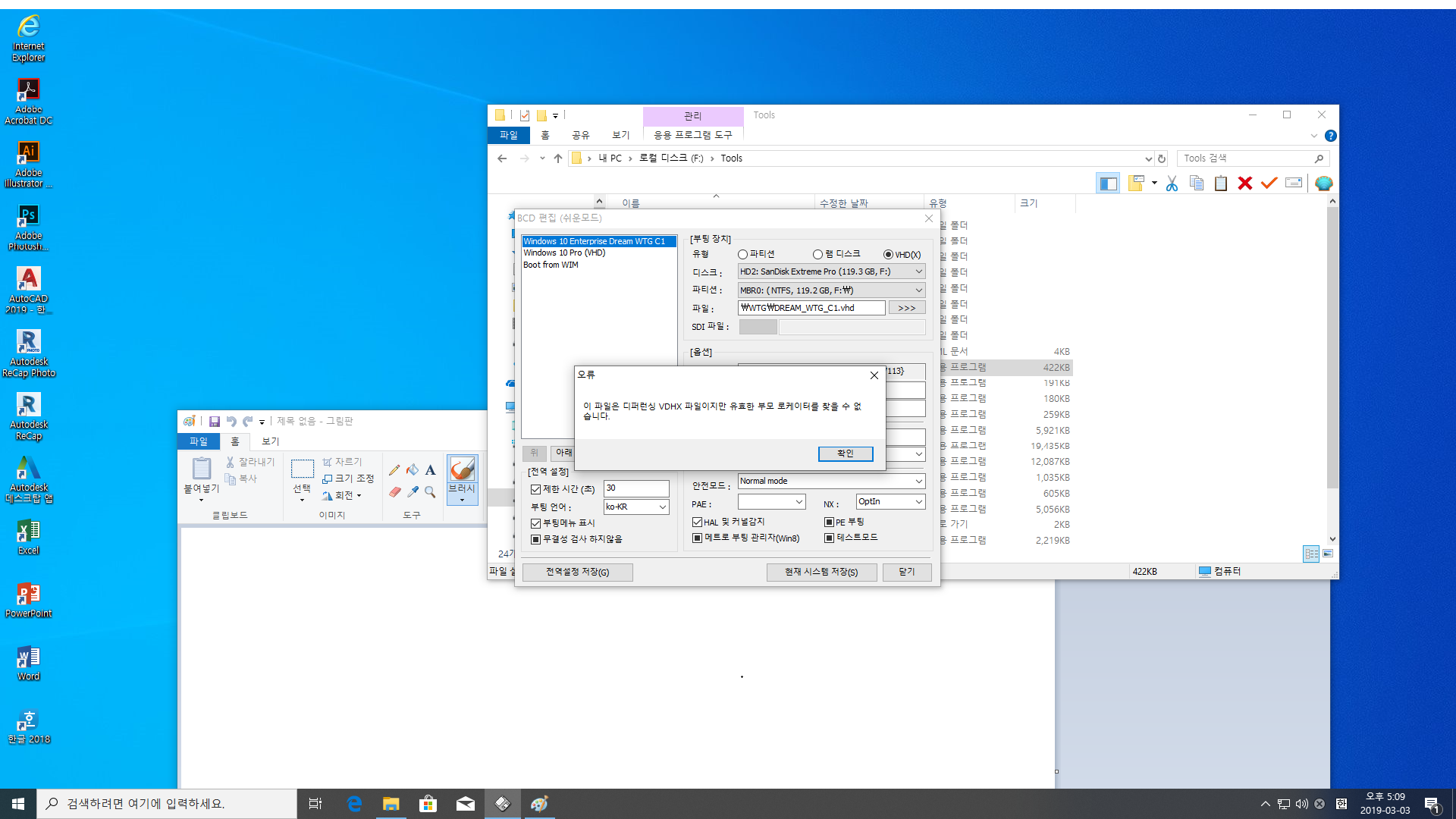Toggle the HAL 및 커널감지 checkbox
The width and height of the screenshot is (1456, 819).
point(697,522)
